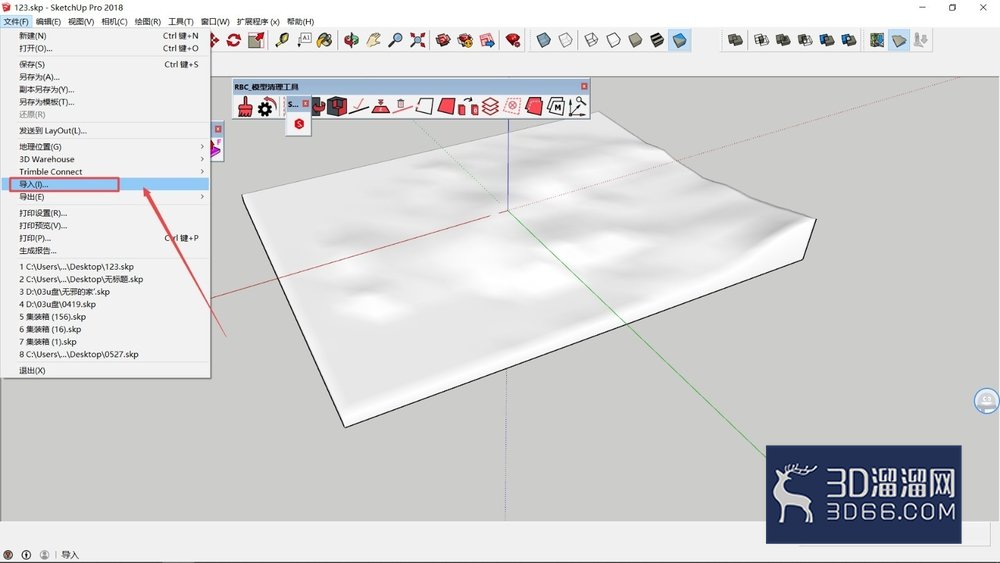
Task: Activate the Orbit tool
Action: (351, 40)
